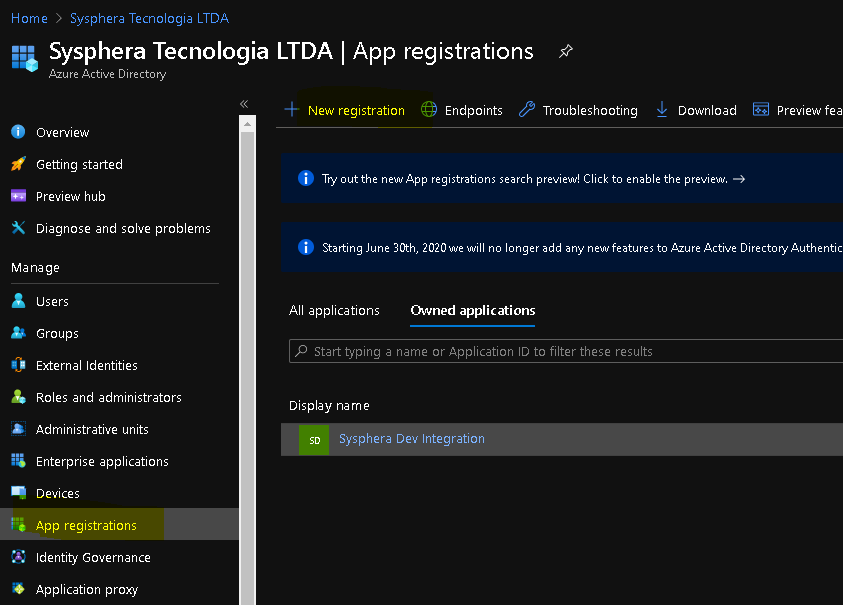Image resolution: width=843 pixels, height=605 pixels.
Task: Click the application filter search field
Action: (x=566, y=351)
